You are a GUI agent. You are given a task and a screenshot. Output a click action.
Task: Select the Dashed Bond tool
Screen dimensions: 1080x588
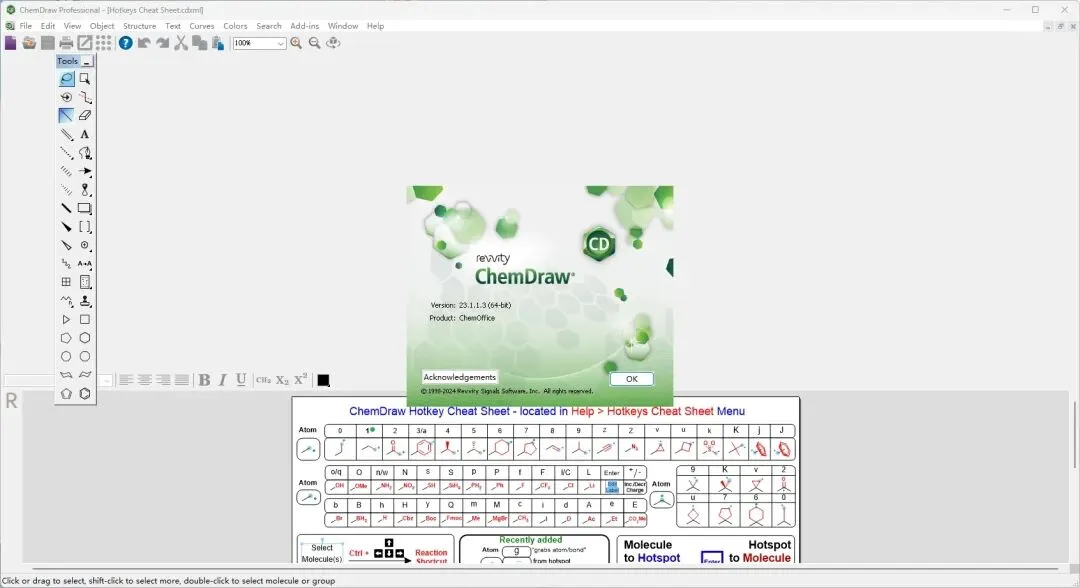pyautogui.click(x=66, y=153)
